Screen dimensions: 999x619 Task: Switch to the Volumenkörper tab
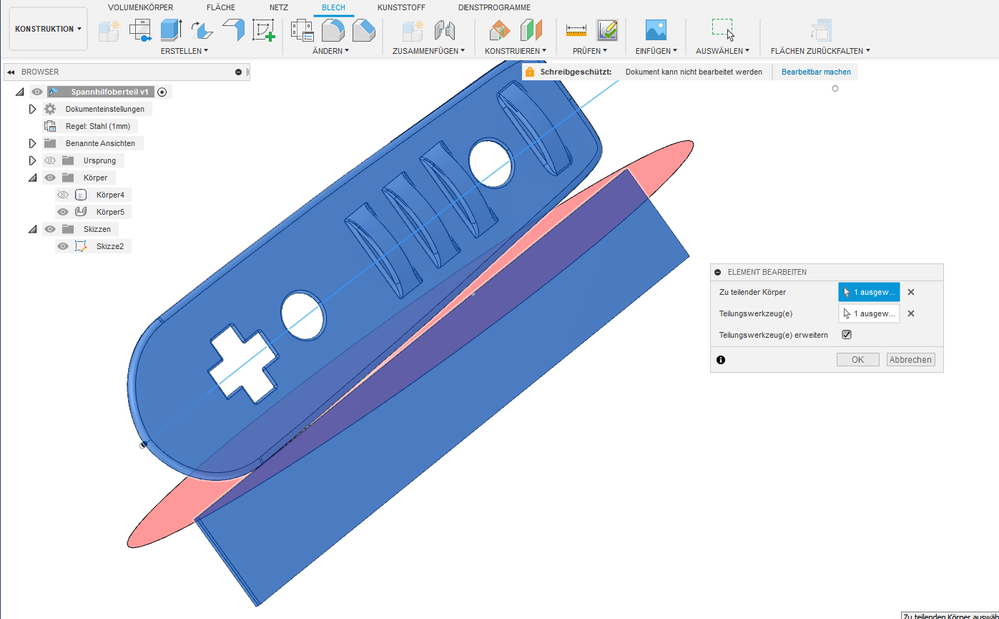pos(140,8)
